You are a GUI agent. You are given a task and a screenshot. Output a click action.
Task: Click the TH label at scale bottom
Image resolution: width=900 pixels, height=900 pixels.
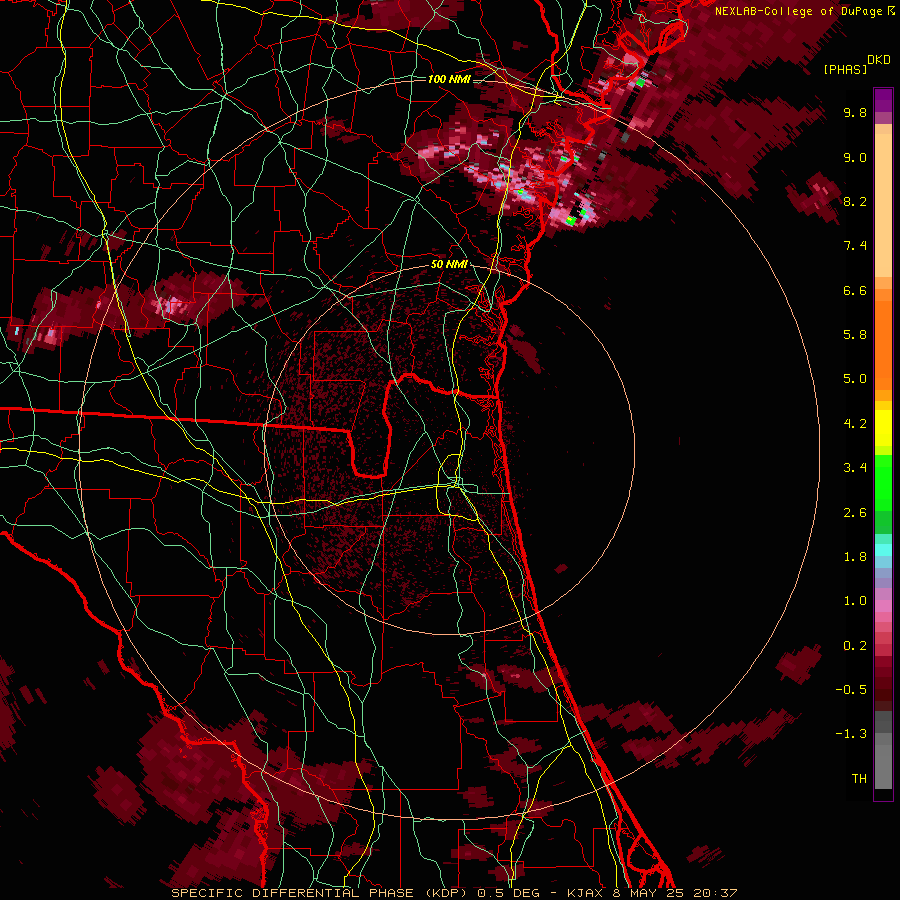(x=859, y=779)
